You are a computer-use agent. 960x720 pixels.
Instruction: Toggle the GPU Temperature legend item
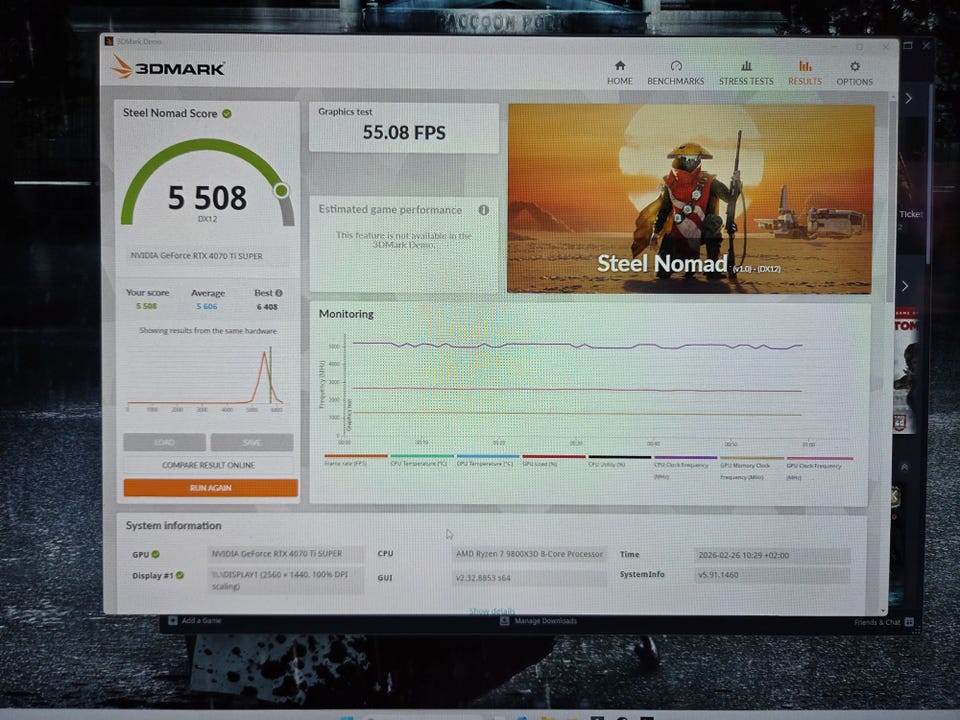(487, 460)
